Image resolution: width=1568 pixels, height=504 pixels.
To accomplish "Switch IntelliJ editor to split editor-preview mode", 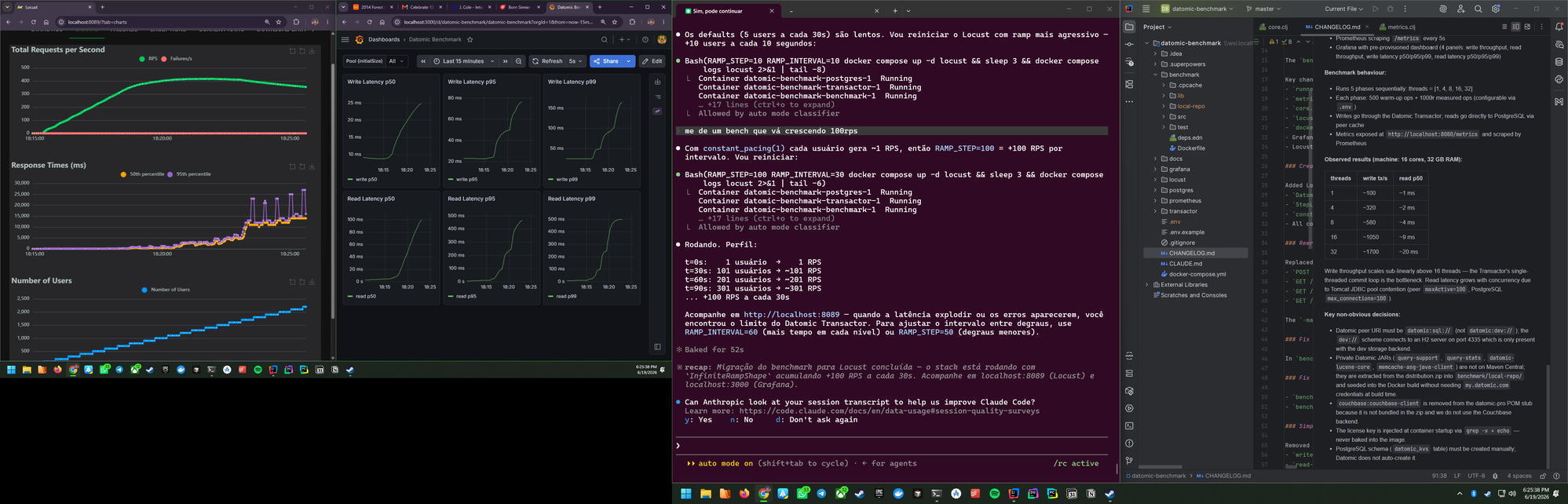I will tap(1515, 27).
